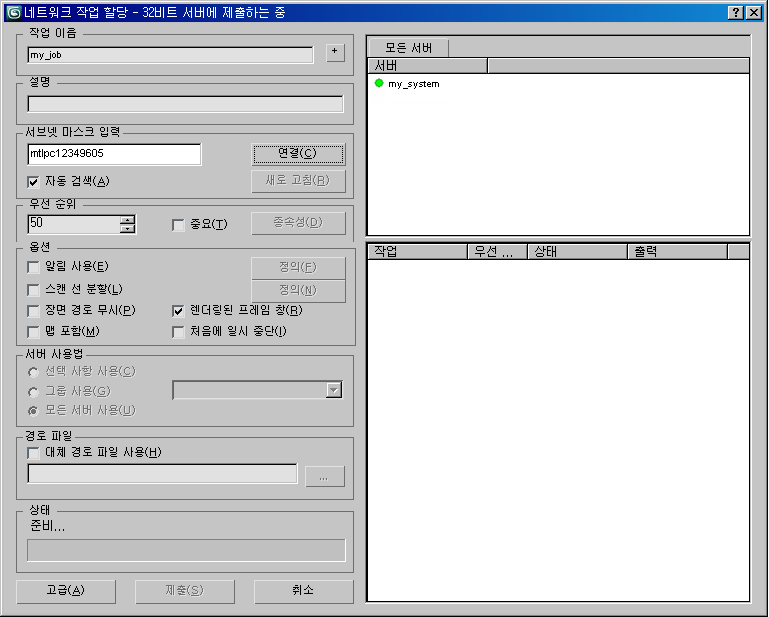Click the 설명 description input field

pos(185,104)
